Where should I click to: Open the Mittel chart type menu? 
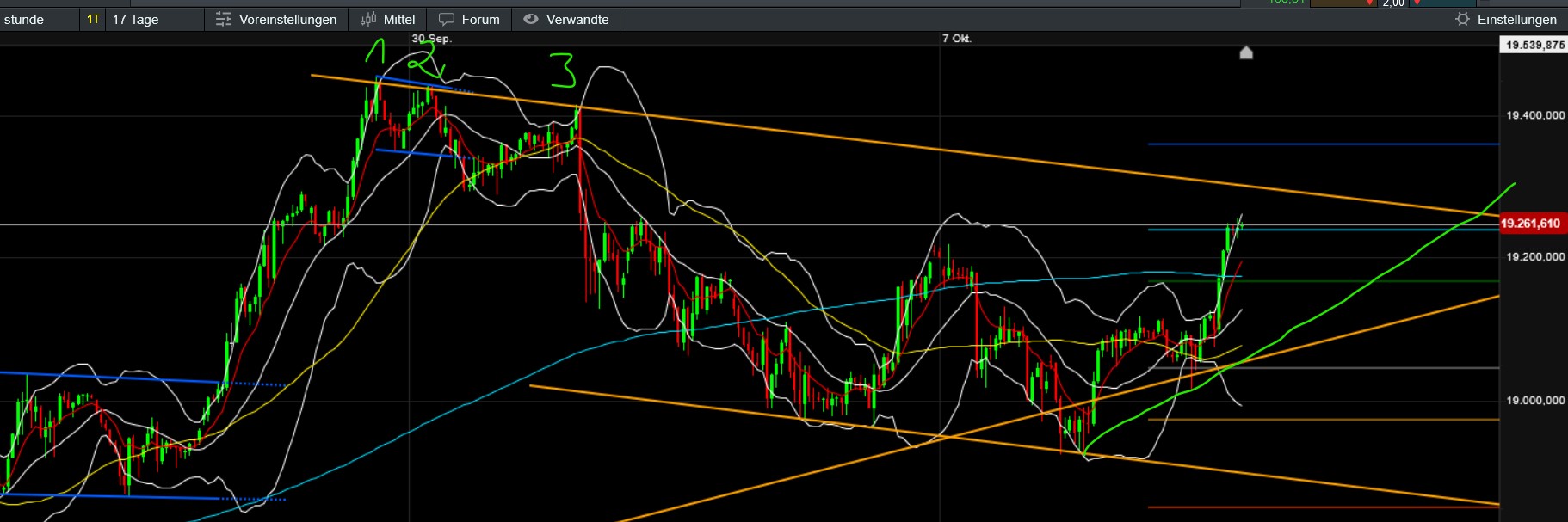coord(387,19)
